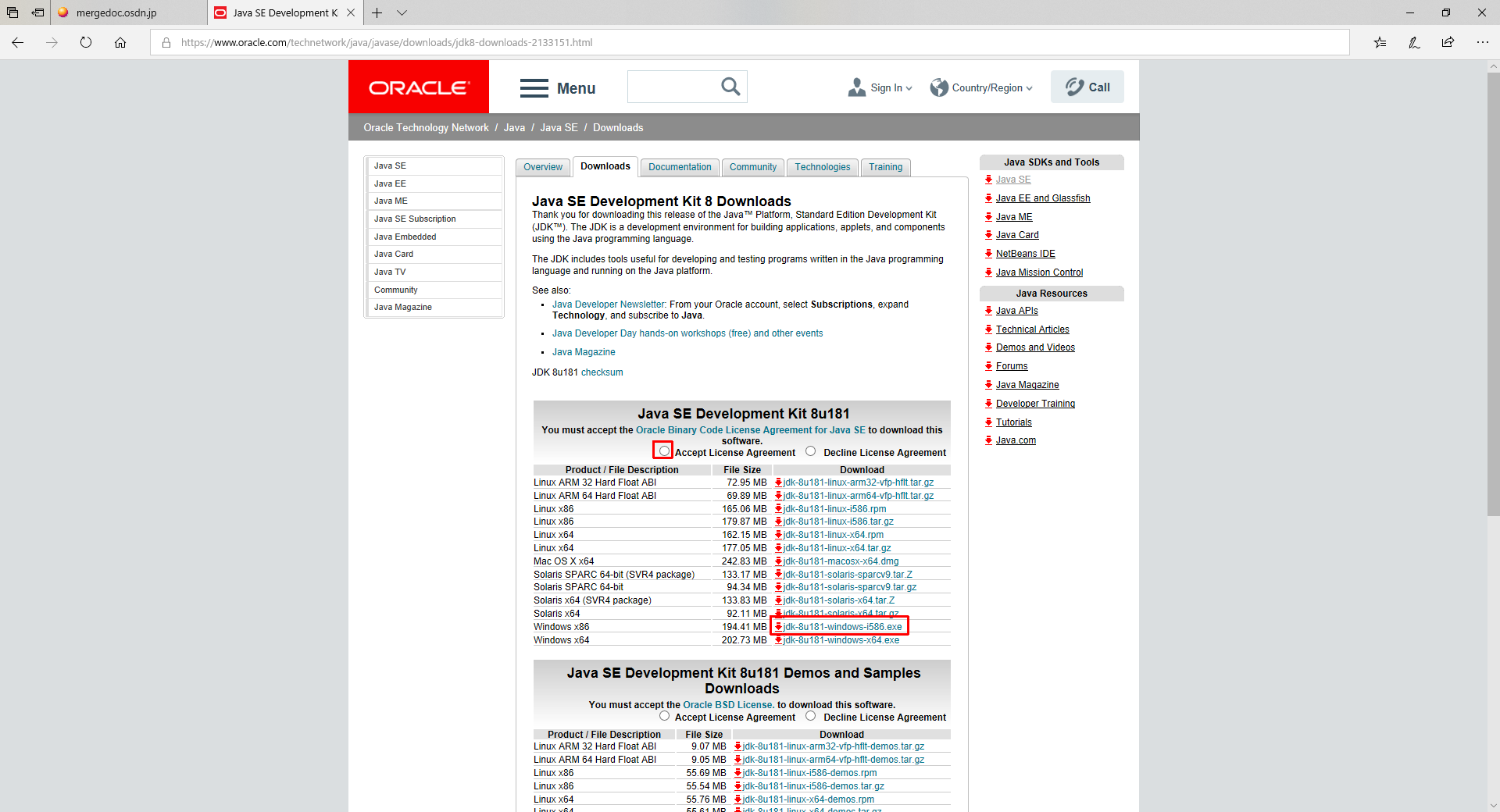Viewport: 1500px width, 812px height.
Task: Go back with browser back arrow
Action: (x=18, y=42)
